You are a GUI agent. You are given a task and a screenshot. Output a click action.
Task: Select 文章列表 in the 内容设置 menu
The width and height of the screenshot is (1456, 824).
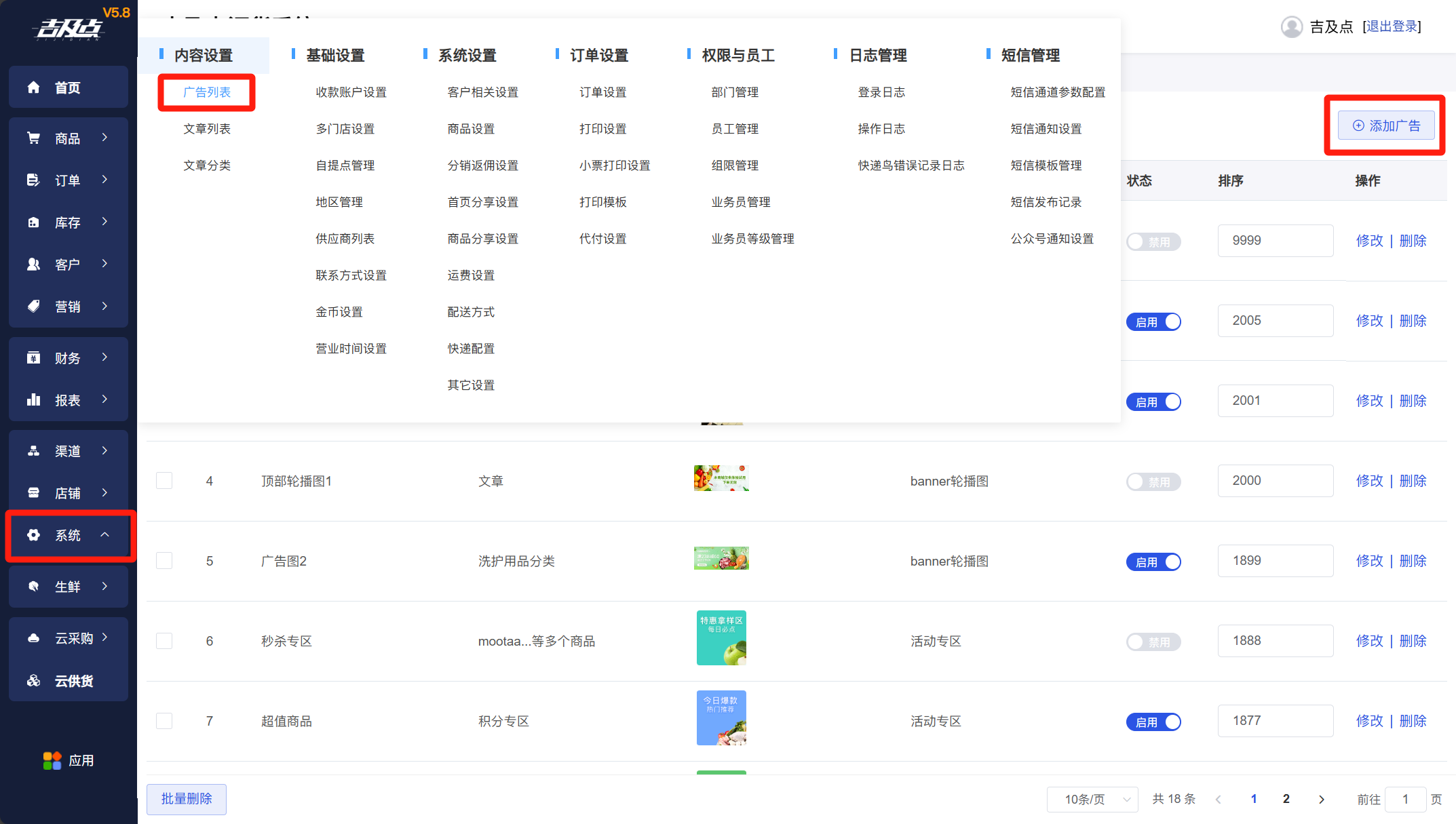point(207,129)
